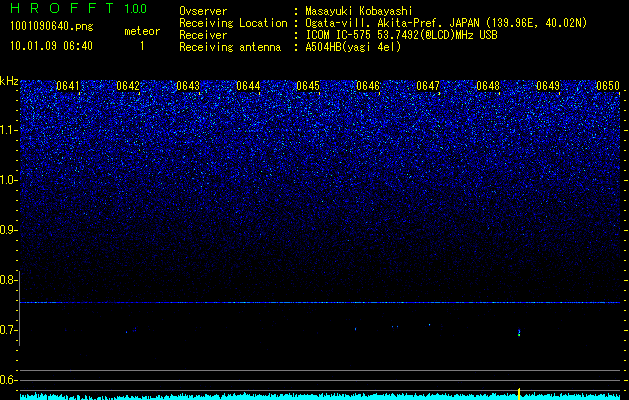
Task: Click the Receiving Location label
Action: (x=233, y=23)
